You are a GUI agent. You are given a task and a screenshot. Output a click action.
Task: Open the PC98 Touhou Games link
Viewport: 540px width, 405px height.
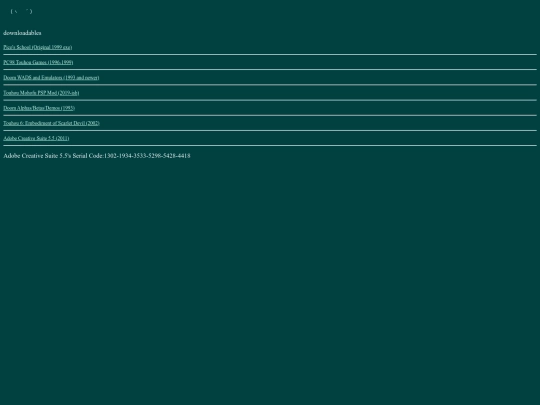click(x=38, y=62)
